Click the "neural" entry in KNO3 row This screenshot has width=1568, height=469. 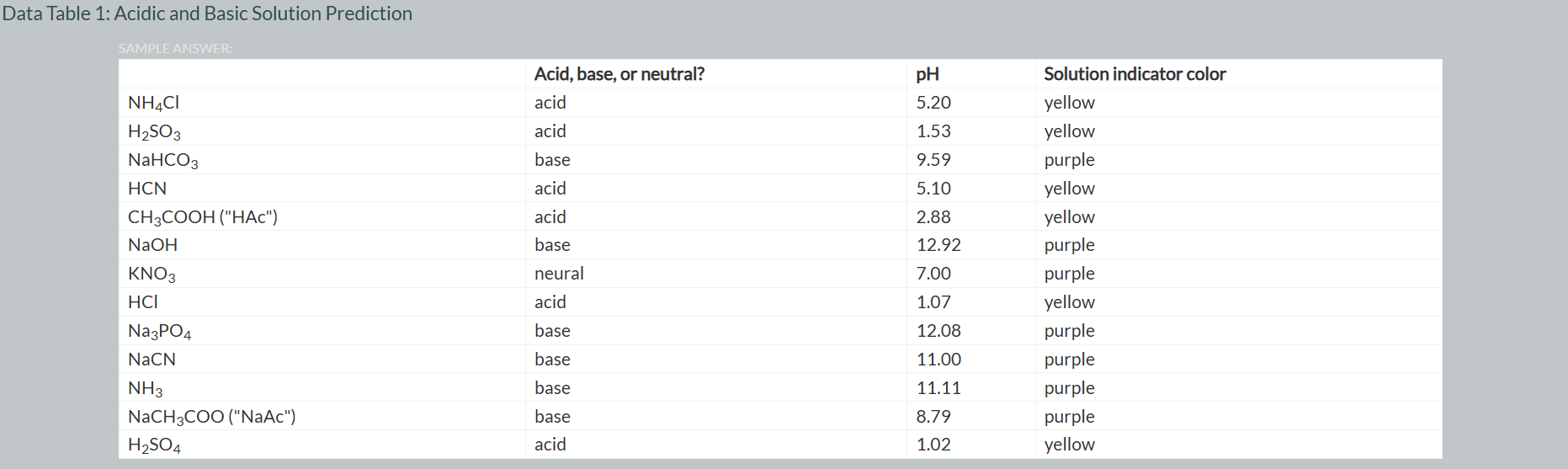(558, 274)
